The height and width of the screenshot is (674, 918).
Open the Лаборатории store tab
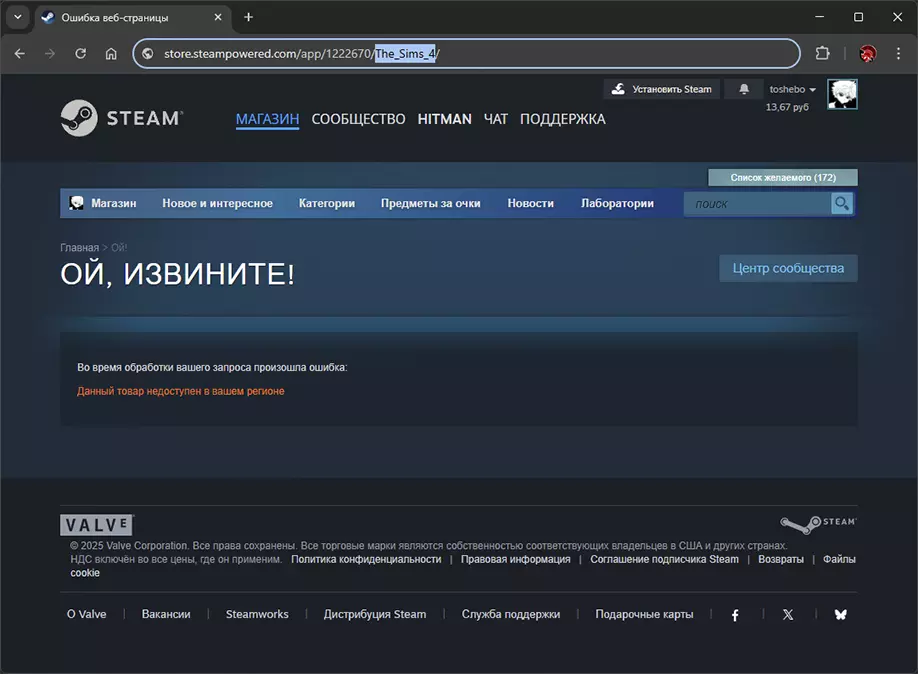point(617,203)
